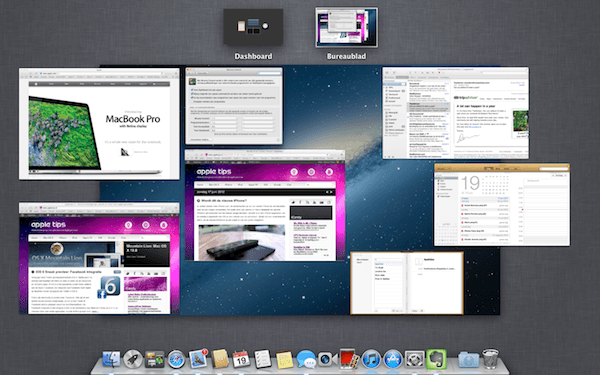Switch to the Dashboard space
600x375 pixels.
click(x=253, y=28)
